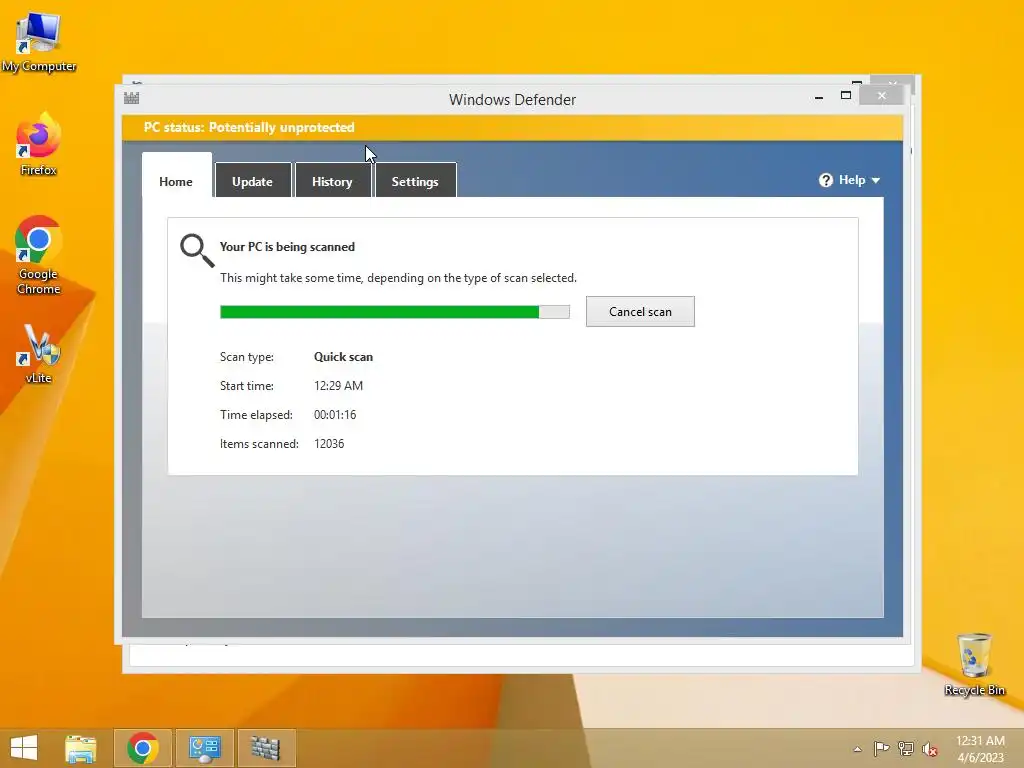Screen dimensions: 1024x768
Task: Click the Help question mark icon
Action: (x=825, y=180)
